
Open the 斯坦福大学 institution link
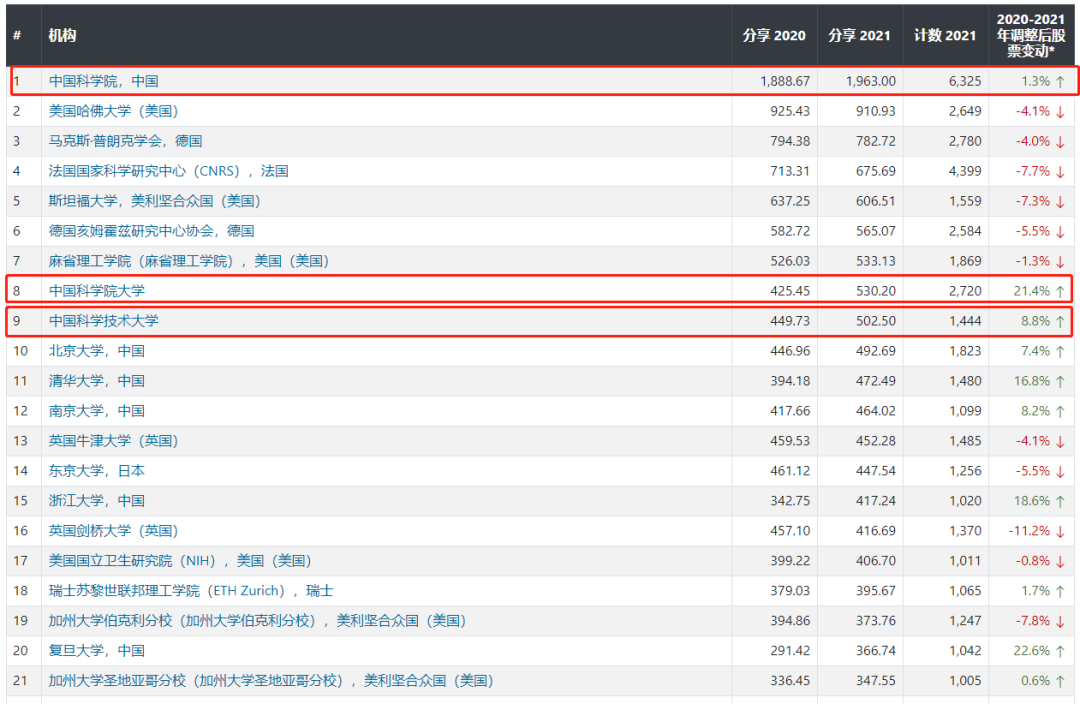(x=154, y=201)
